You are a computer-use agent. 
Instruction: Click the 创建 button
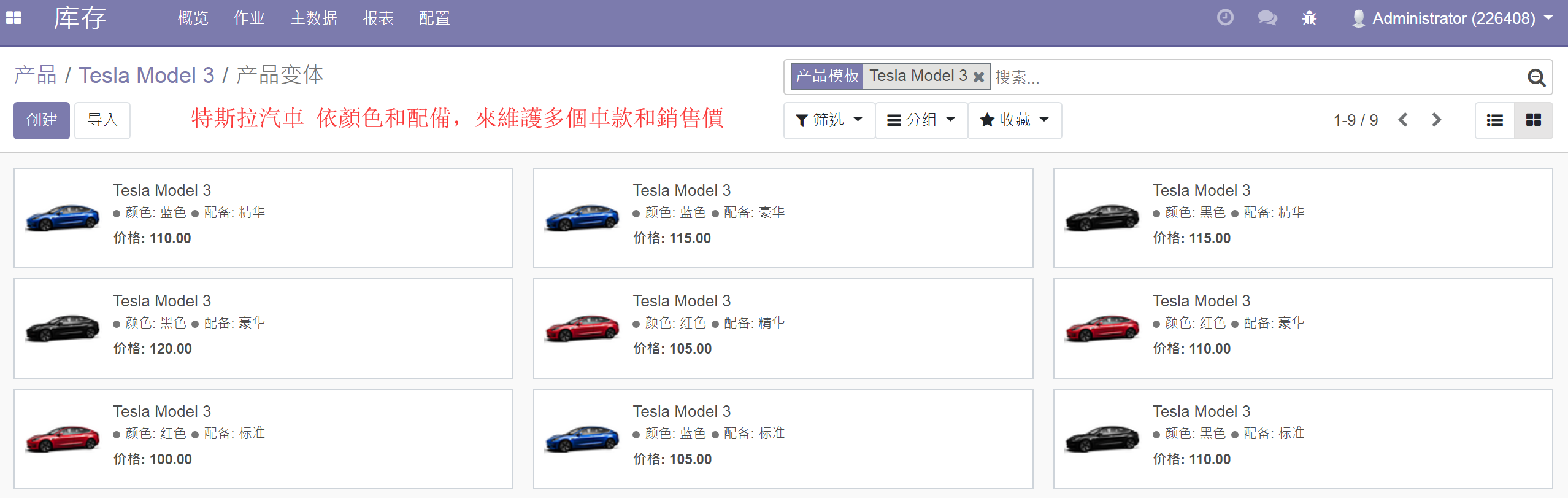[x=42, y=120]
